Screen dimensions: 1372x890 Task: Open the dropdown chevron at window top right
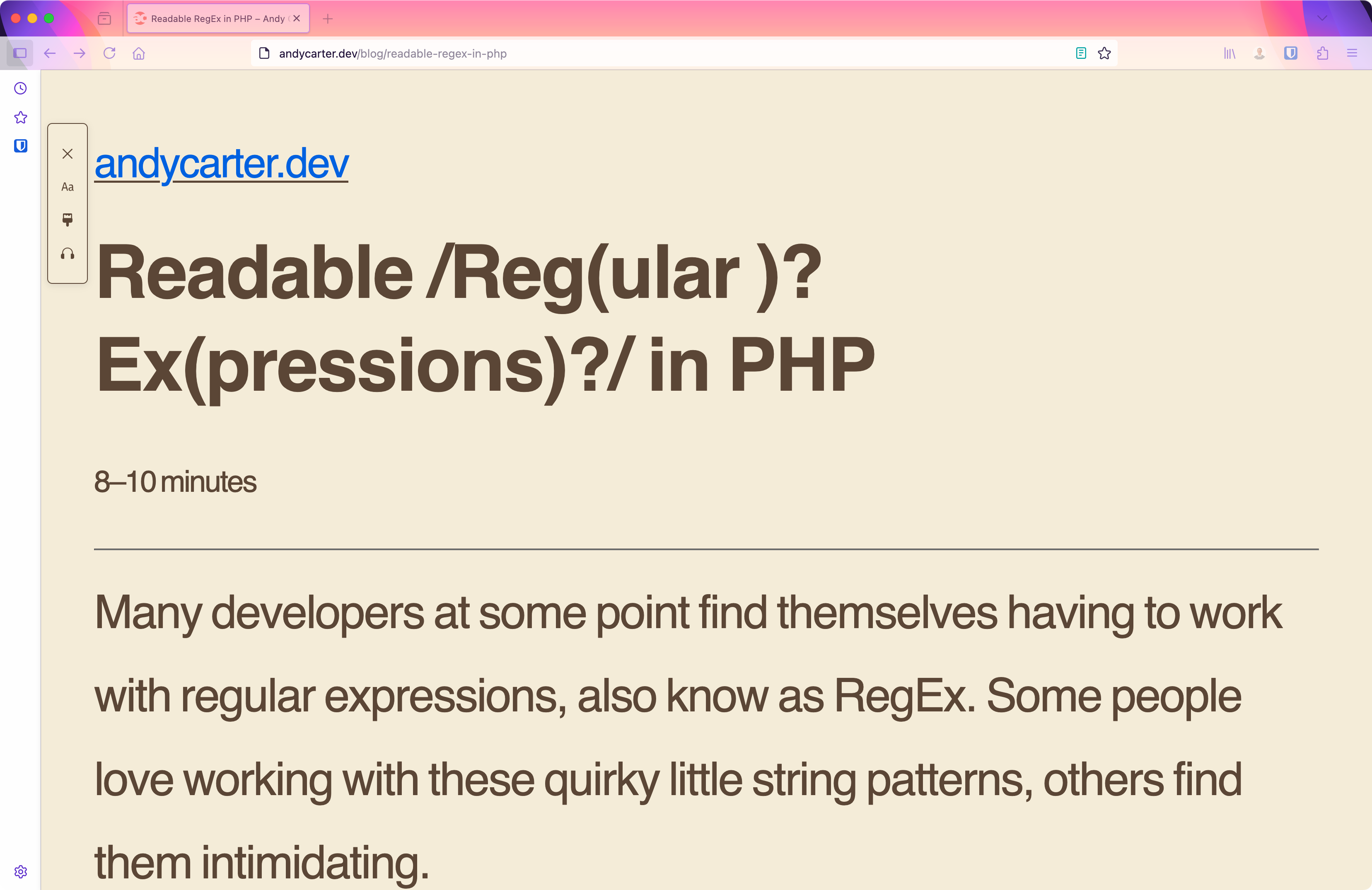[1322, 18]
